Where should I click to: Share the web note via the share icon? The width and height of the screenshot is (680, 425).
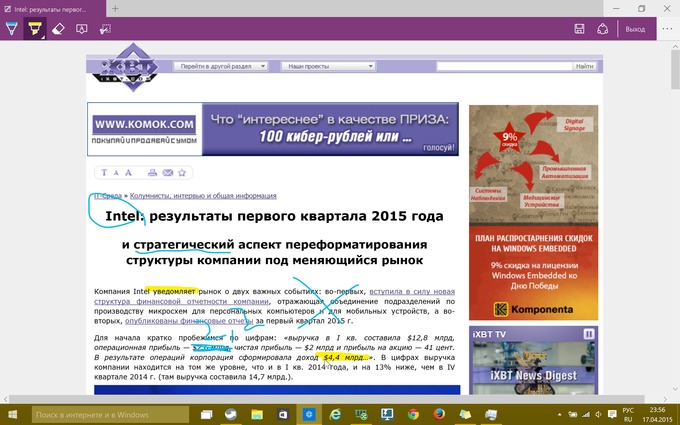(602, 29)
